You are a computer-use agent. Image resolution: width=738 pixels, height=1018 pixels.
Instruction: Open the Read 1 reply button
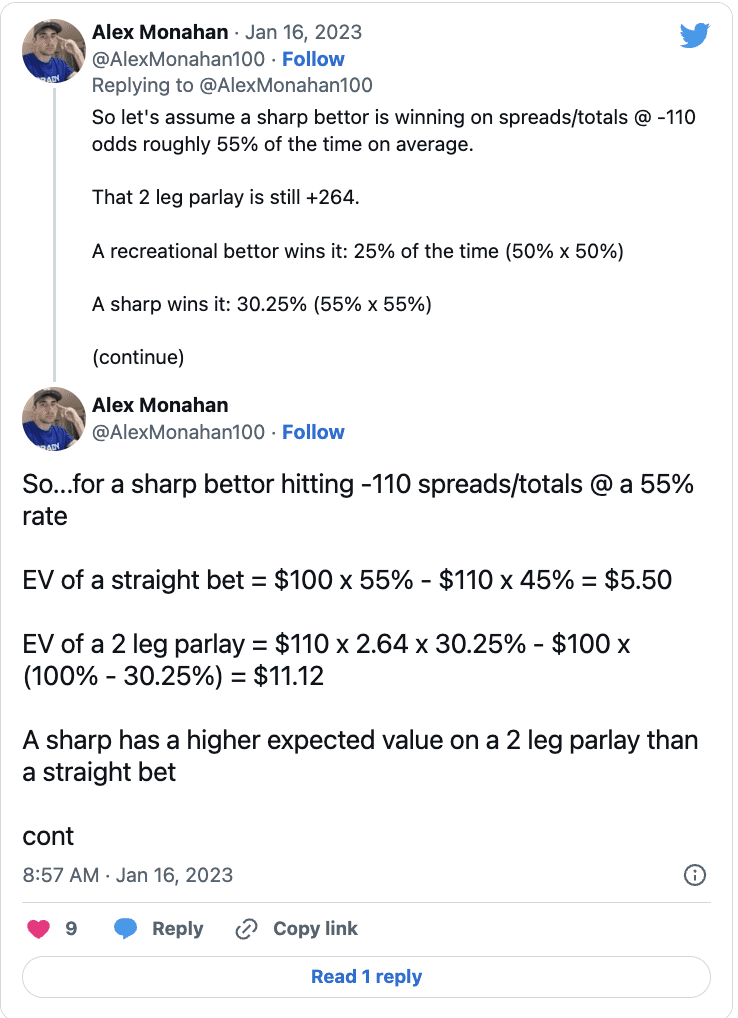point(366,976)
